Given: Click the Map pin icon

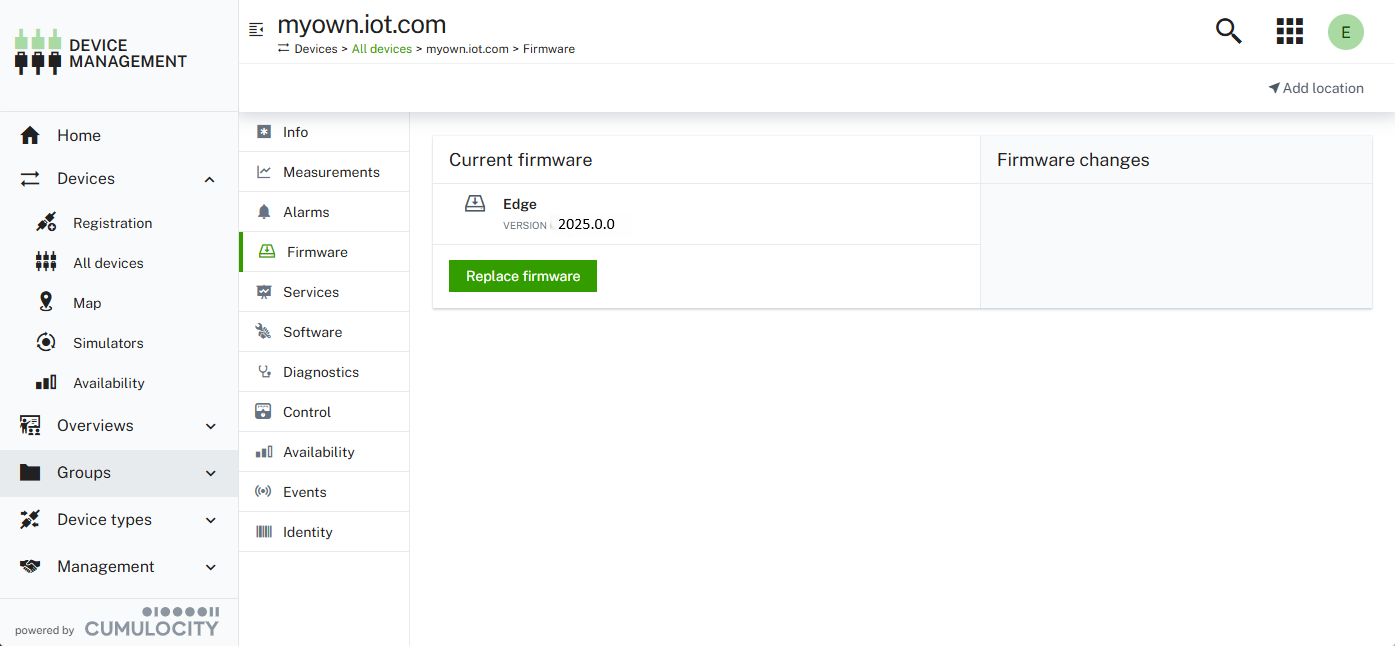Looking at the screenshot, I should [46, 302].
